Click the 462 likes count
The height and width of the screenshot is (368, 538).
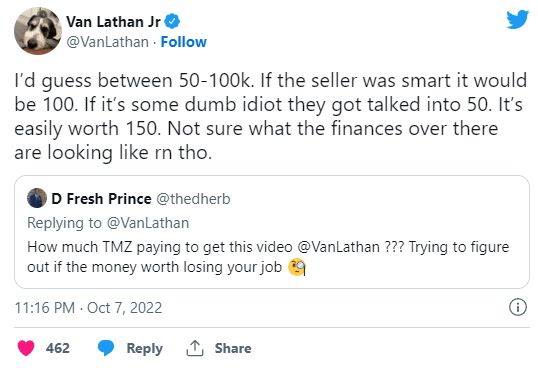(58, 348)
